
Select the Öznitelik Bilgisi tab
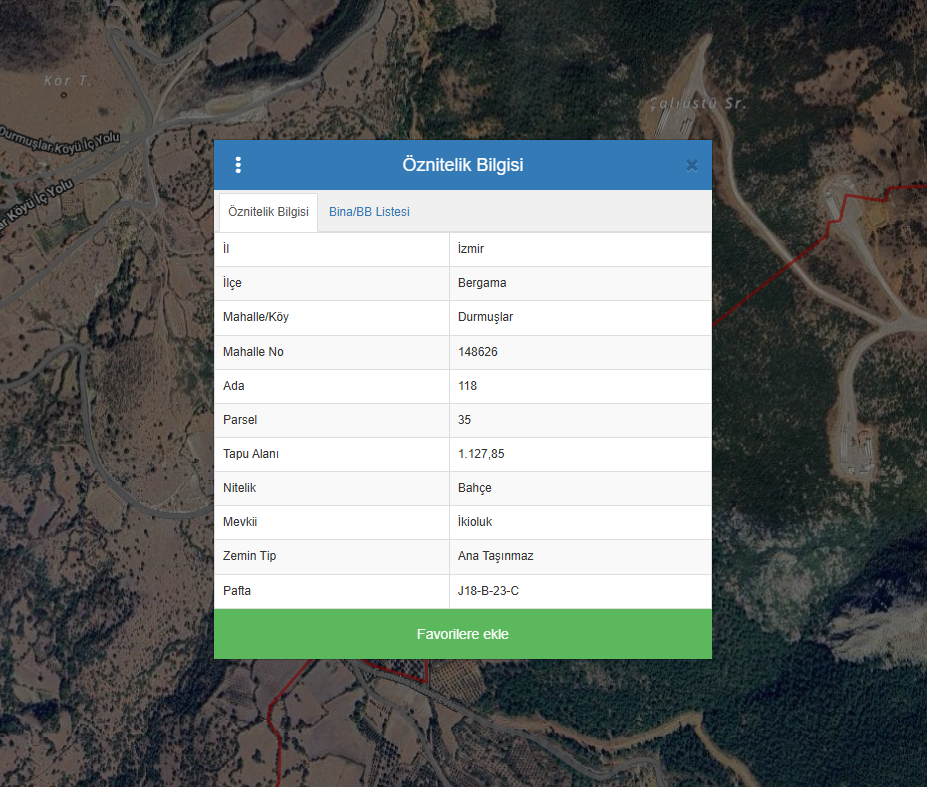point(268,212)
